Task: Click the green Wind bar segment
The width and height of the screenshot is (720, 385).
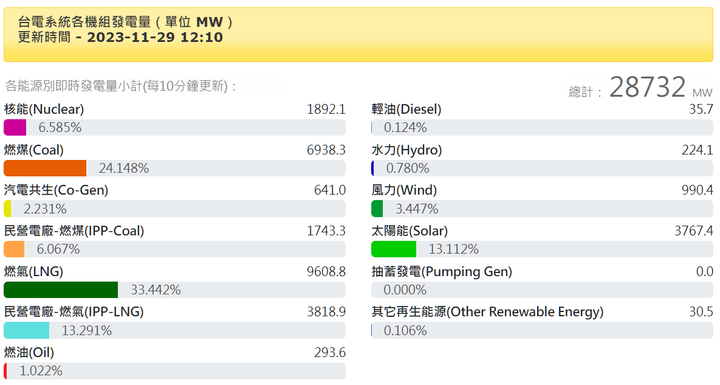Action: click(x=377, y=209)
